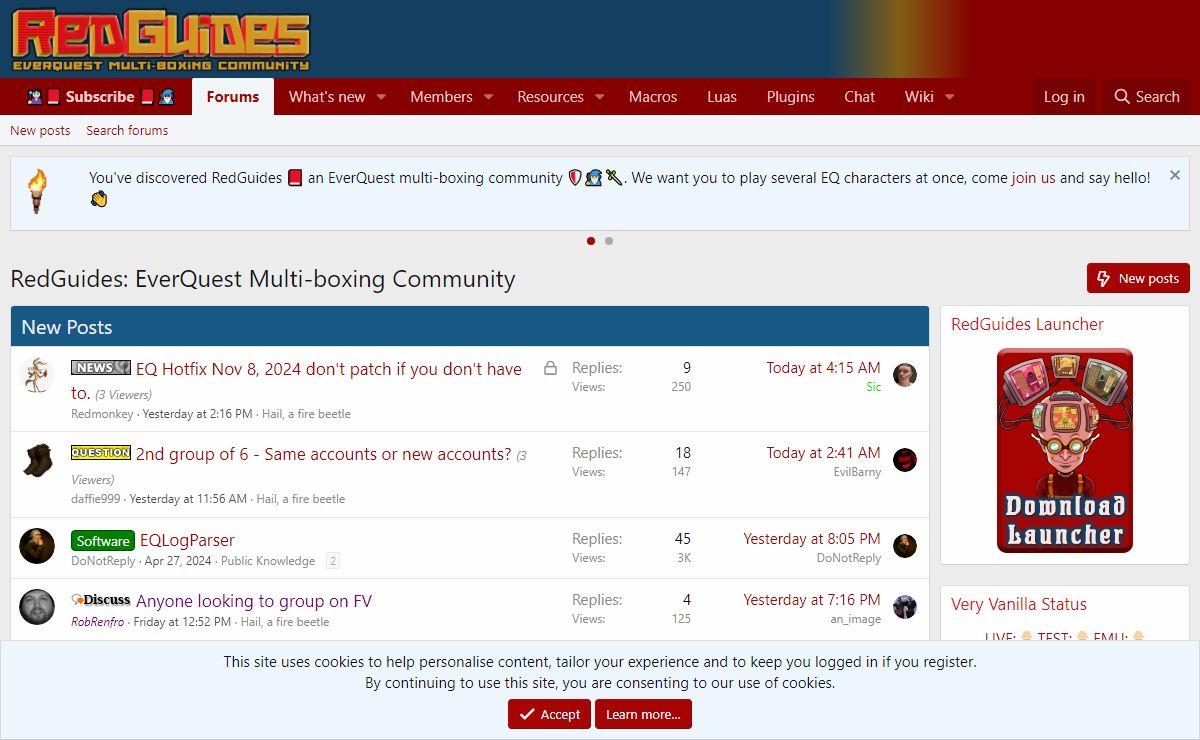Open the Wiki nav item

click(x=919, y=97)
